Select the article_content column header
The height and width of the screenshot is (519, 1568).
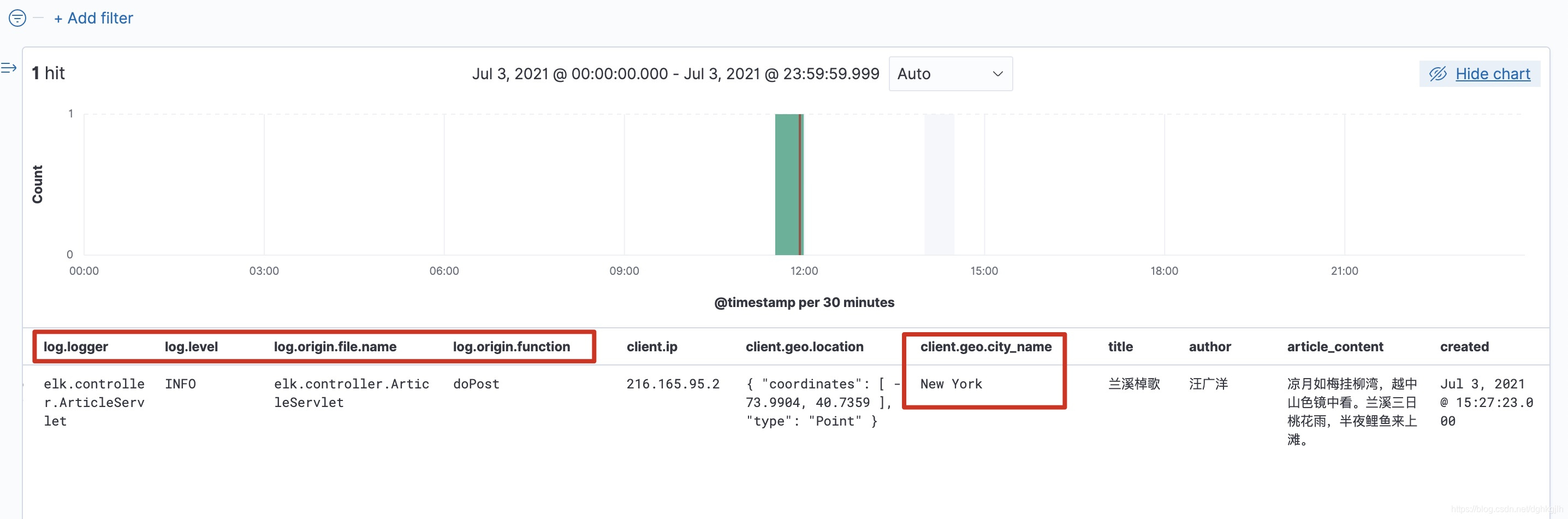tap(1335, 346)
